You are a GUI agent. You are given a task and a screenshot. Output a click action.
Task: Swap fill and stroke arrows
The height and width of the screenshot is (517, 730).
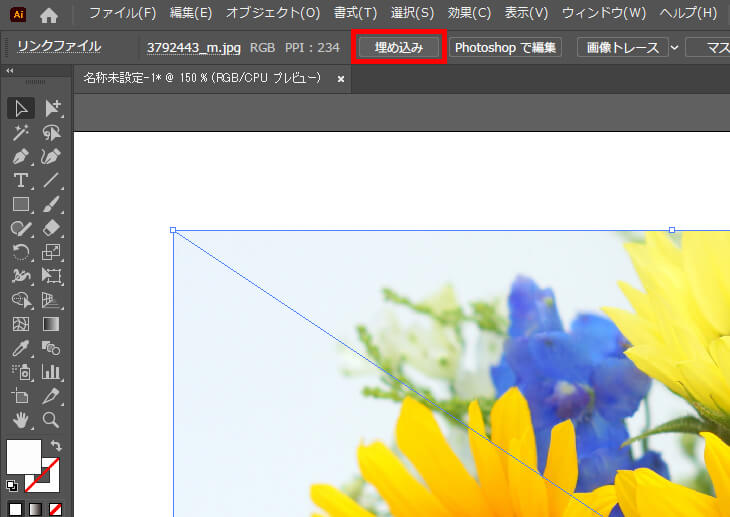56,446
